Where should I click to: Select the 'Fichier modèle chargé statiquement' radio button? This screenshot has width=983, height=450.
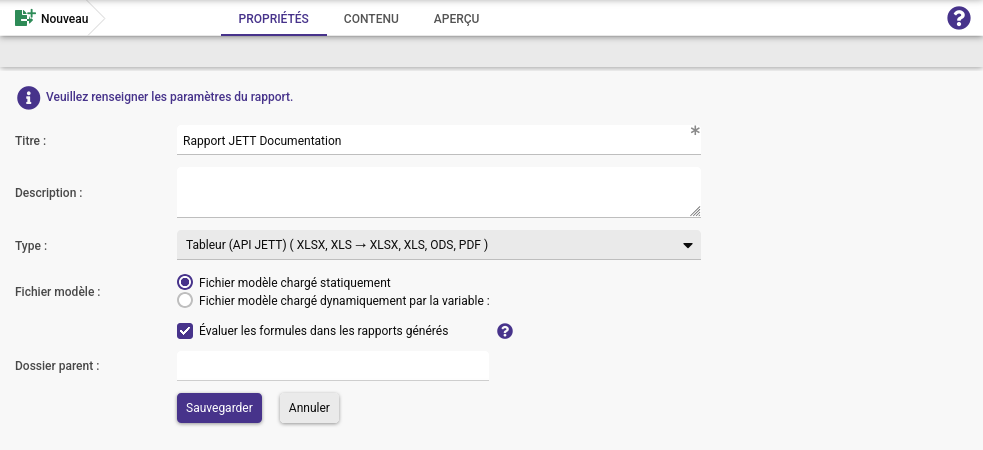coord(185,283)
